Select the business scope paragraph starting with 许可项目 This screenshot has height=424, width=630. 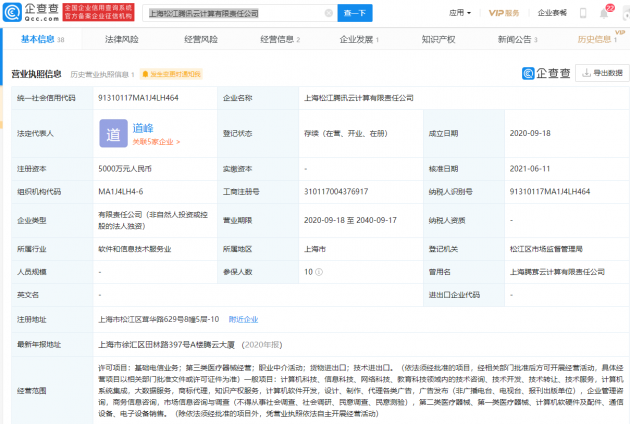click(x=361, y=390)
